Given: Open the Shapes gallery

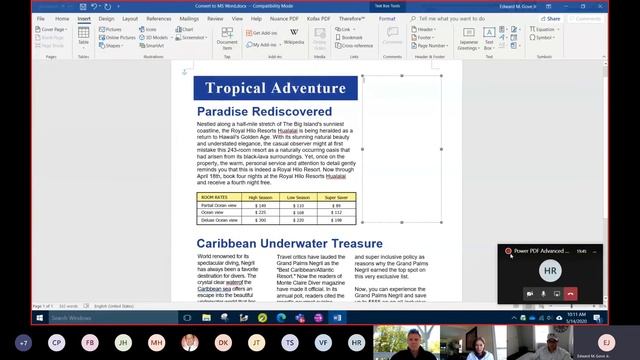Looking at the screenshot, I should tap(111, 46).
